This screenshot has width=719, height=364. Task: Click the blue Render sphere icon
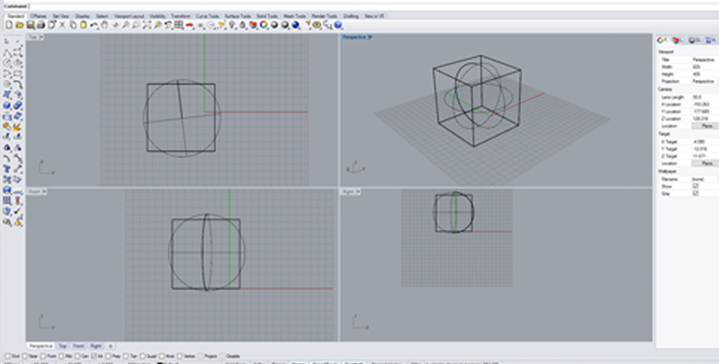pyautogui.click(x=296, y=25)
